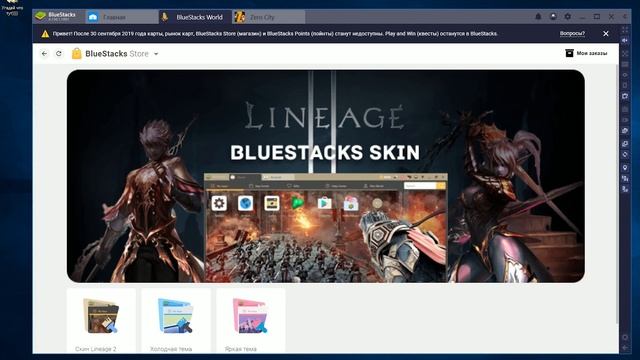
Task: Click the yellow shopping bag Store icon
Action: pyautogui.click(x=76, y=53)
